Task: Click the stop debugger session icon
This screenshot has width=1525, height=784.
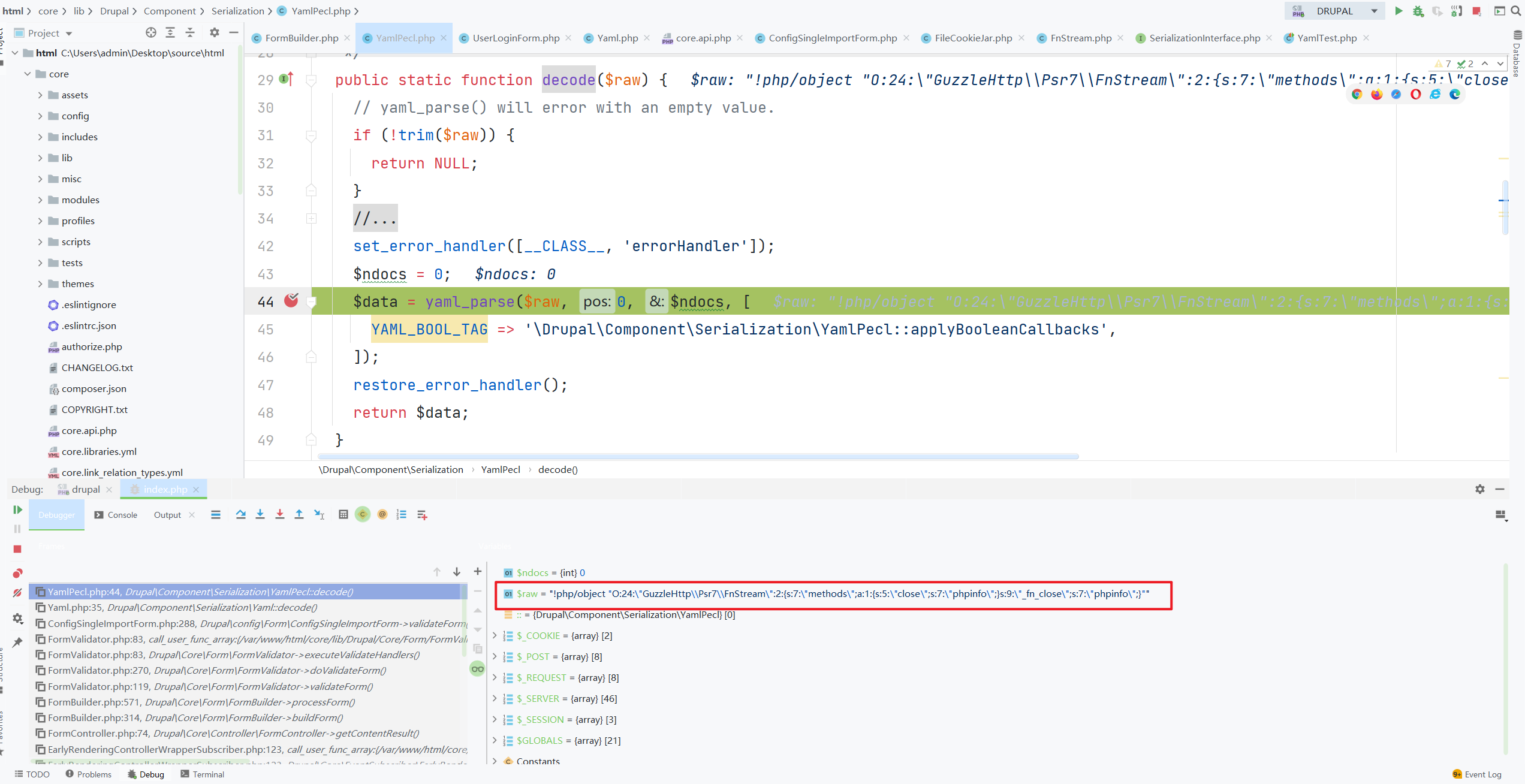Action: 17,548
